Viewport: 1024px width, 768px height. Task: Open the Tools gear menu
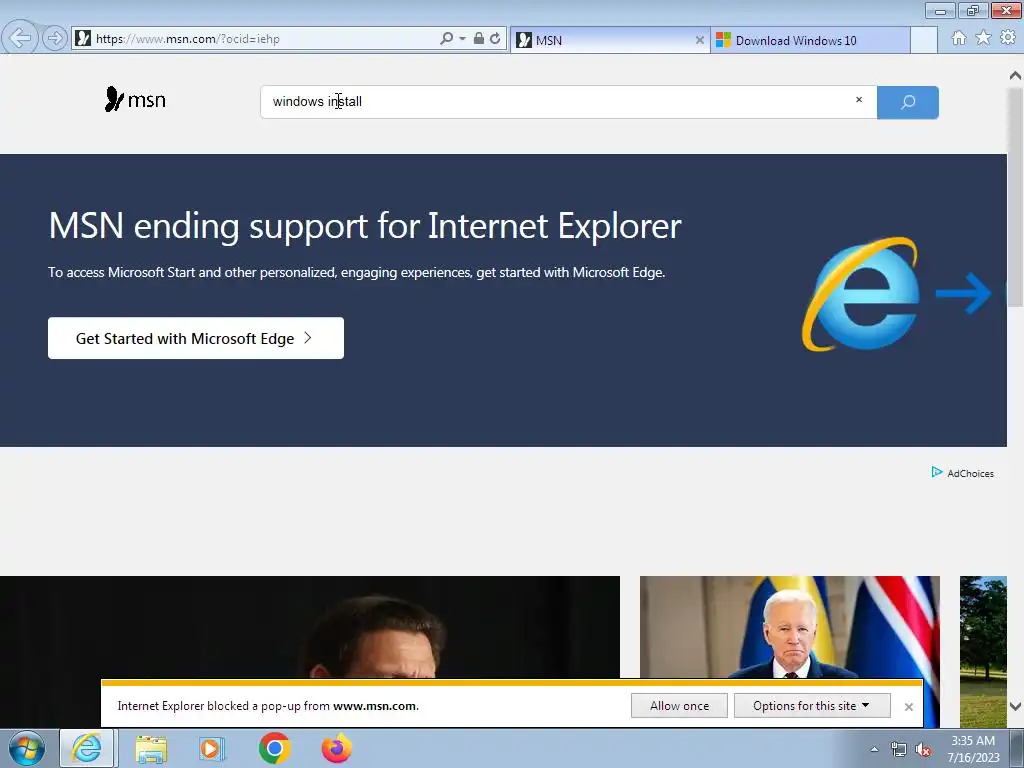[x=1008, y=38]
